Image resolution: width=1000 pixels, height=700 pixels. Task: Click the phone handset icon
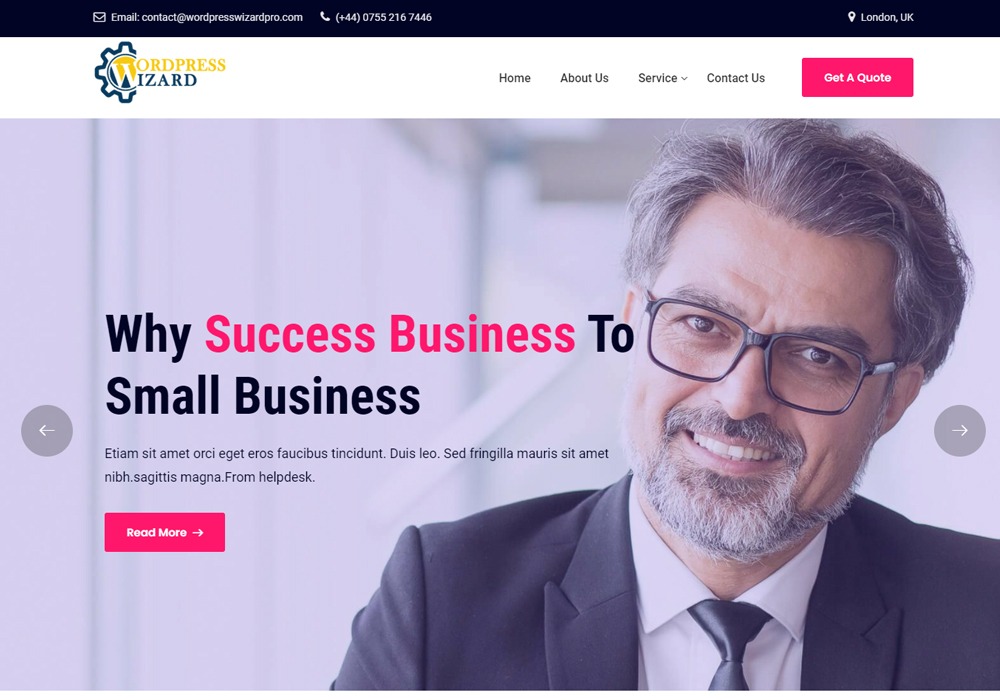pos(325,17)
